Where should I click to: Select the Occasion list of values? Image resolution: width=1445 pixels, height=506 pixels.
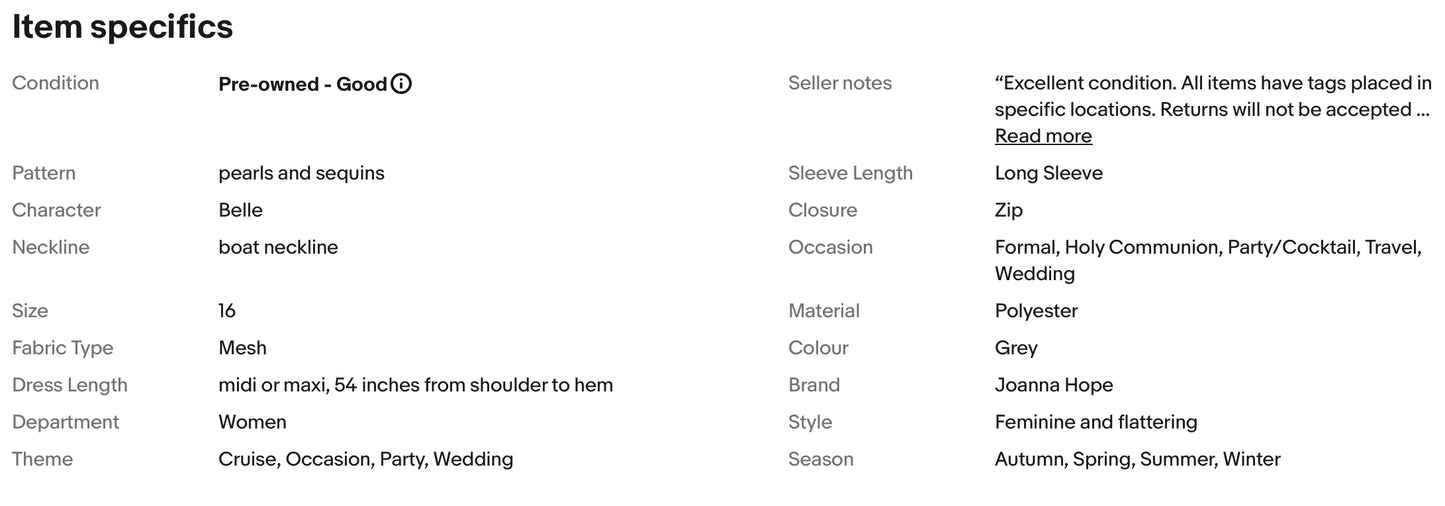tap(1208, 260)
